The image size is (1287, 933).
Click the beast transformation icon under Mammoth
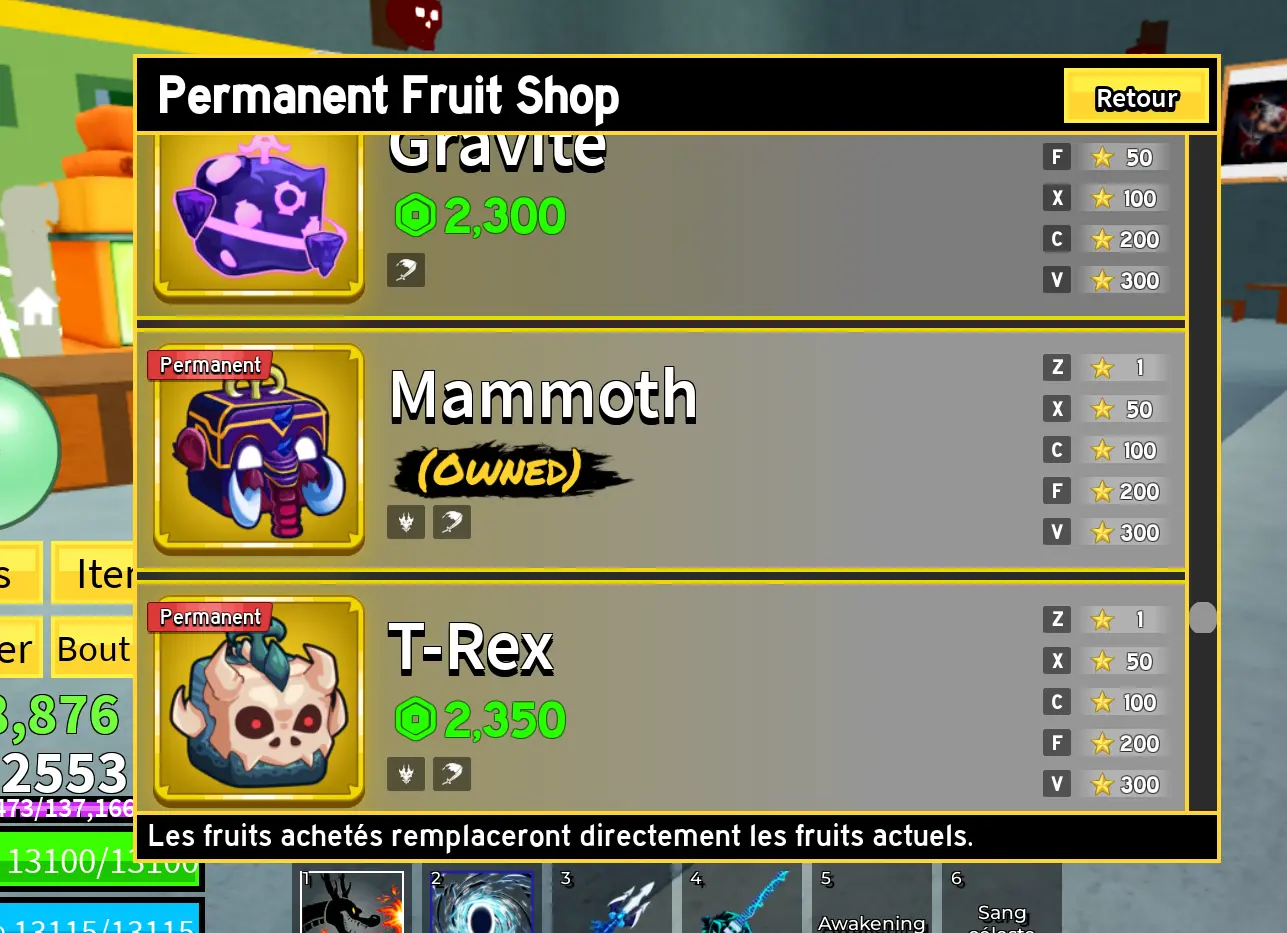pyautogui.click(x=406, y=521)
